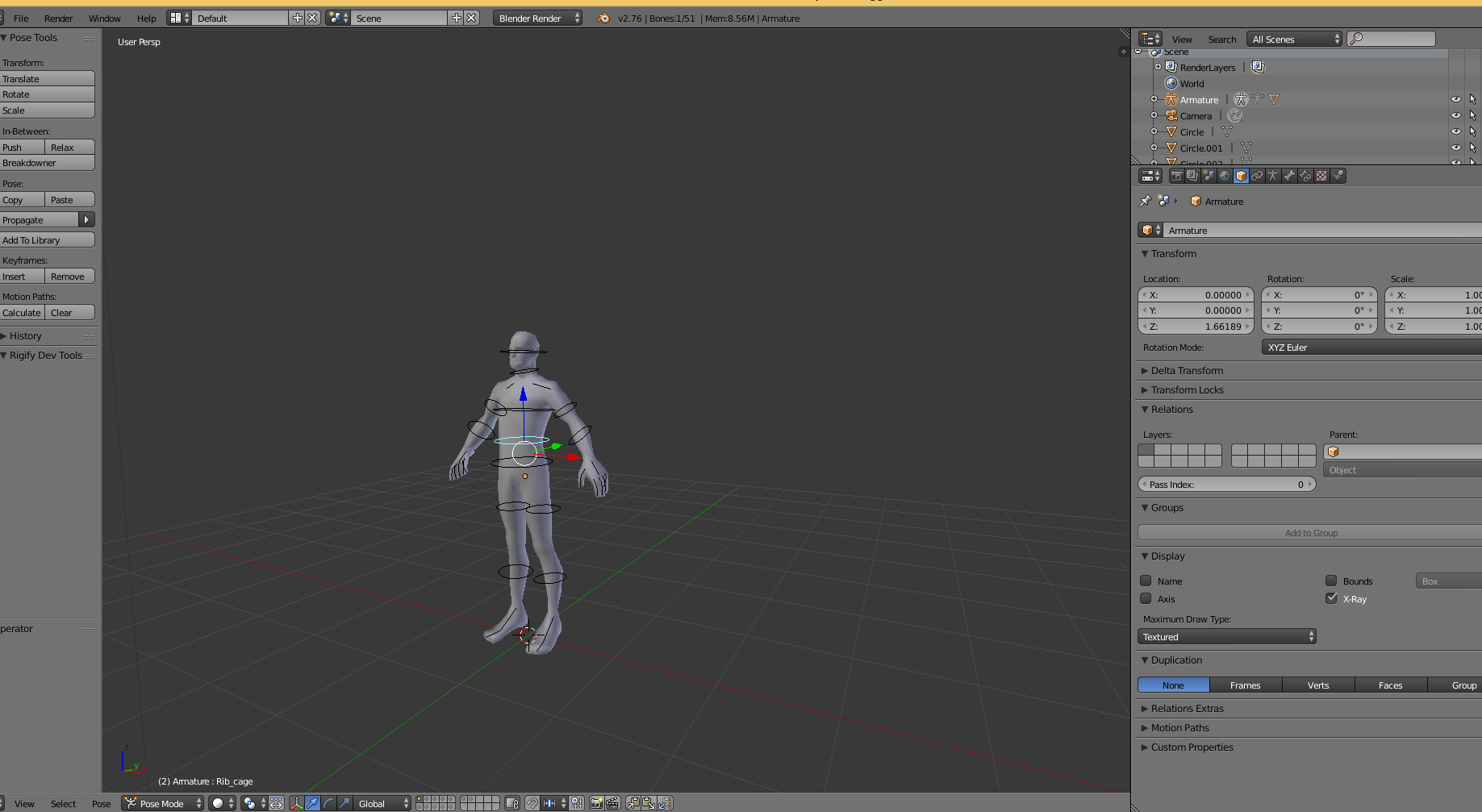Click the render animation clapper icon
This screenshot has width=1482, height=812.
612,803
